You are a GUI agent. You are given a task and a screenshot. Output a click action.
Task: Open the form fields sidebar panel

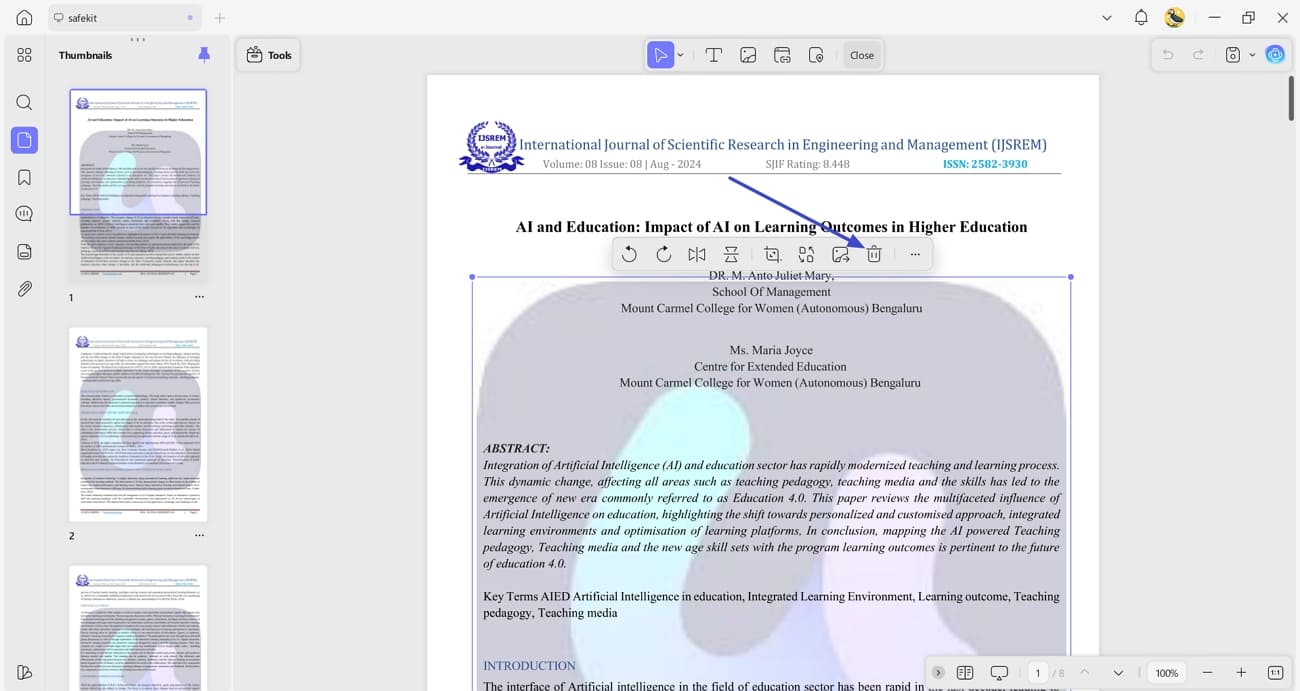tap(24, 252)
